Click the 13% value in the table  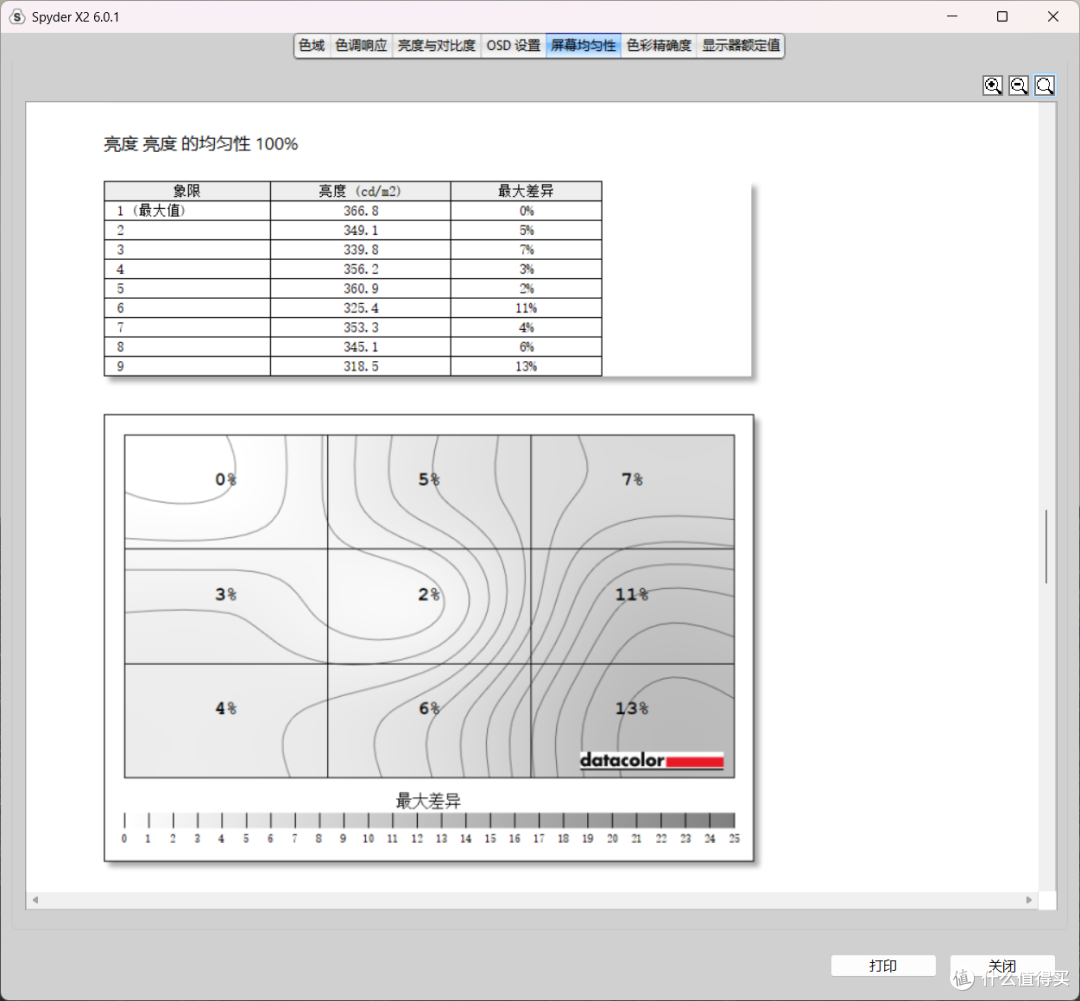pyautogui.click(x=526, y=366)
